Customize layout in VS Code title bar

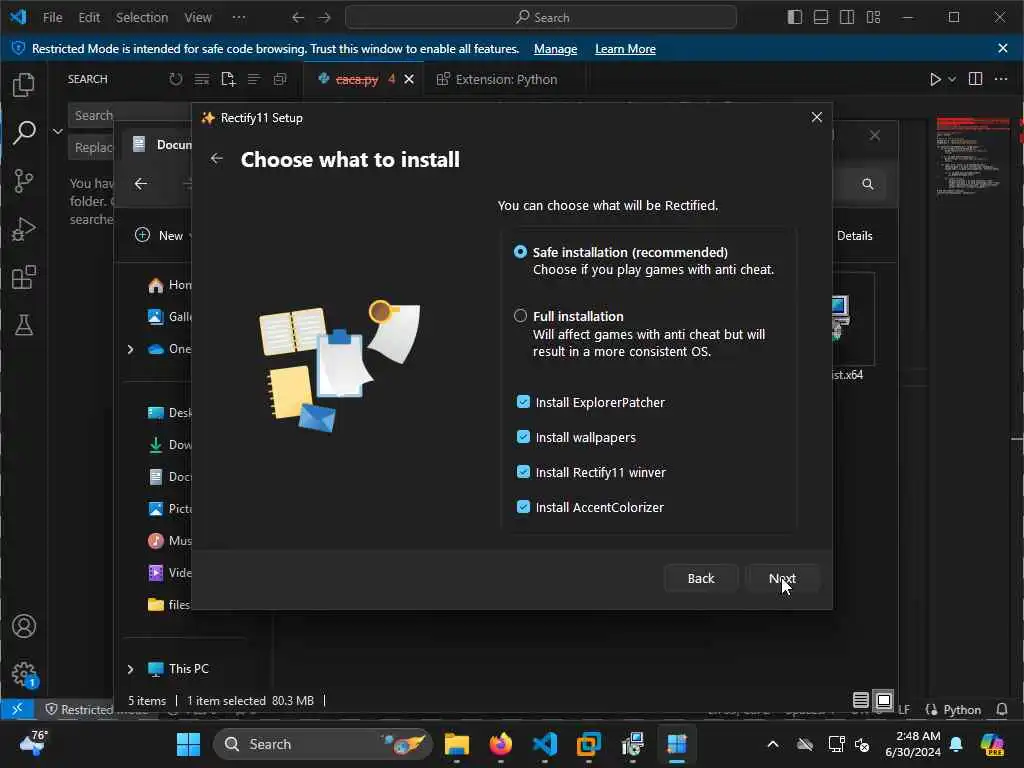[x=873, y=17]
